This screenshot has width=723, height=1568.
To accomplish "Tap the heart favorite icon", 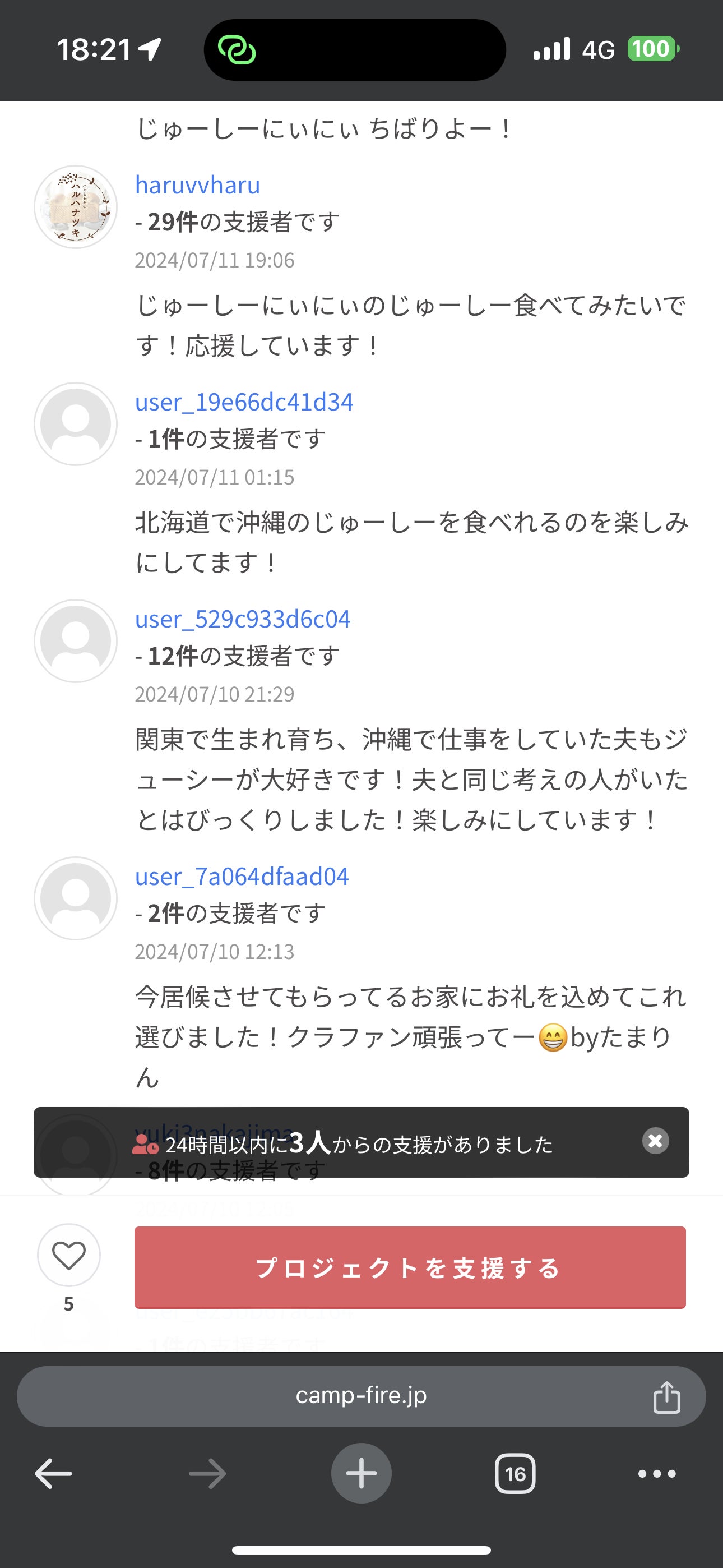I will click(69, 1255).
